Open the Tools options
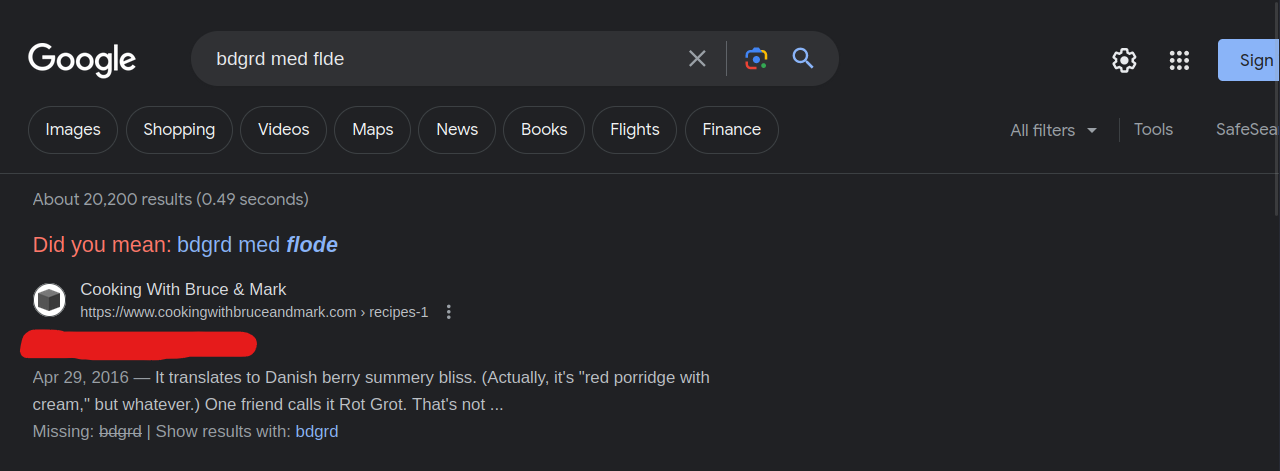The image size is (1280, 471). click(x=1153, y=129)
